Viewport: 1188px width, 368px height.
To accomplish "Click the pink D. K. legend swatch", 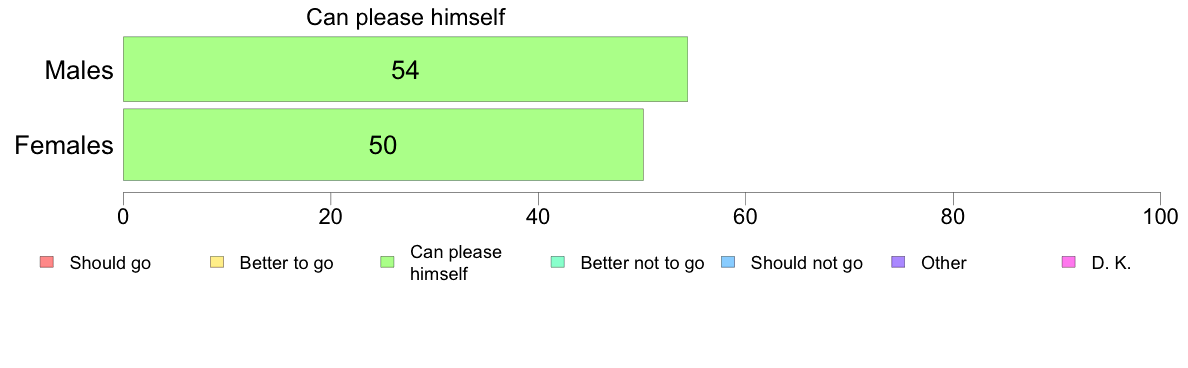I will coord(1068,263).
